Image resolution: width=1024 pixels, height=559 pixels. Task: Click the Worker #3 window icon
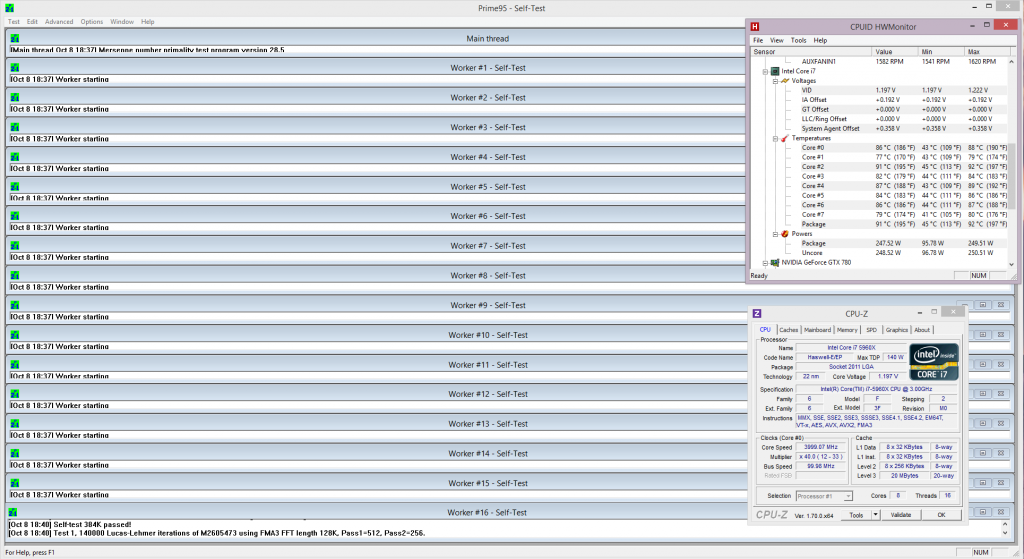click(x=14, y=127)
